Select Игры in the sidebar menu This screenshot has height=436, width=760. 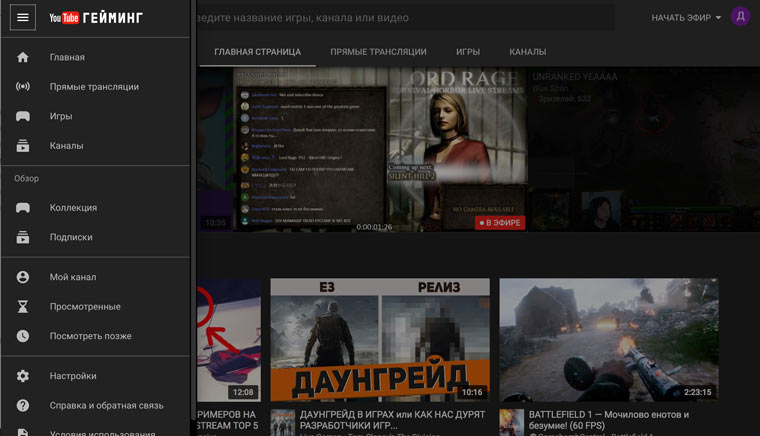(x=61, y=116)
